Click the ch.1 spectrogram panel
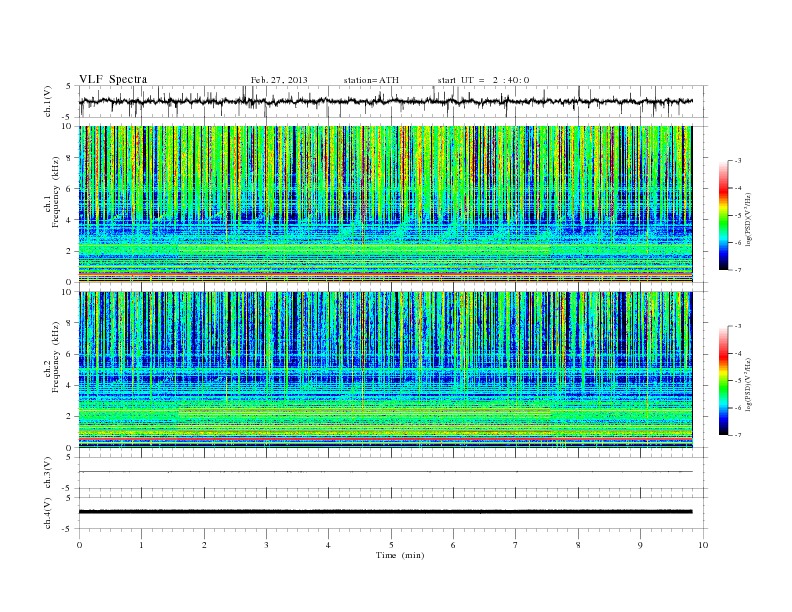The image size is (792, 612). [x=386, y=204]
